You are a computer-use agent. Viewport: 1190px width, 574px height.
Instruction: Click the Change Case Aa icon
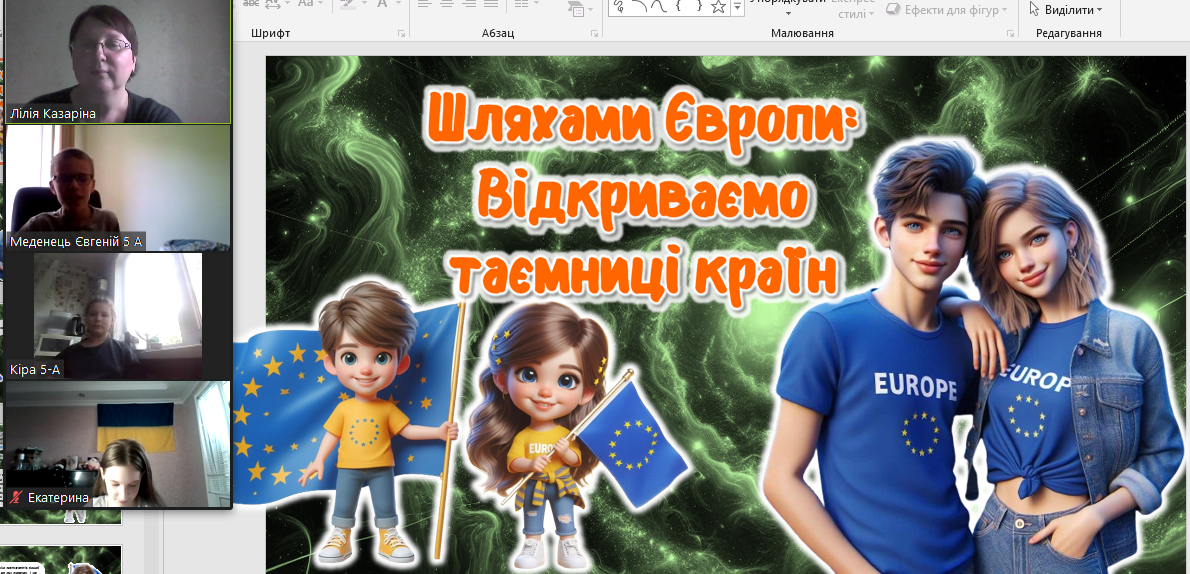pos(306,3)
